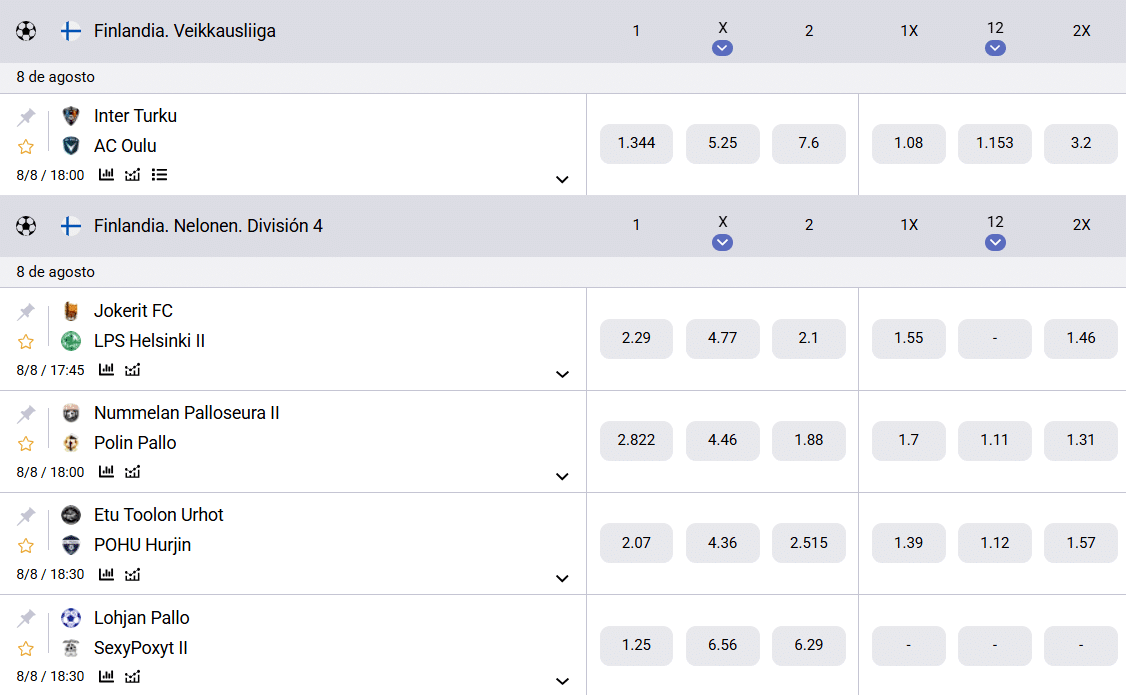Open list view icon for Inter Turku match
The width and height of the screenshot is (1126, 695).
click(x=159, y=174)
